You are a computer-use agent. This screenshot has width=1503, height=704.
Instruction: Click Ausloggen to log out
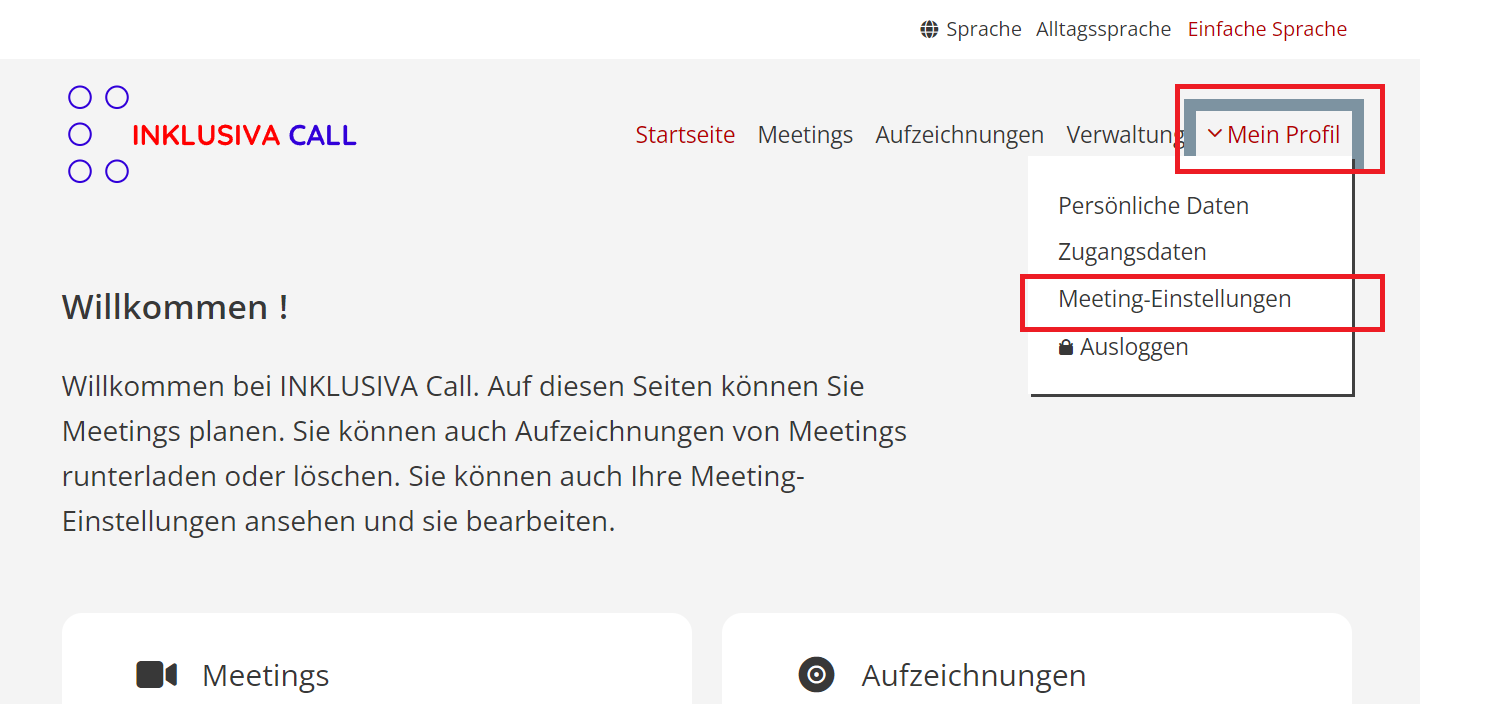(1134, 347)
